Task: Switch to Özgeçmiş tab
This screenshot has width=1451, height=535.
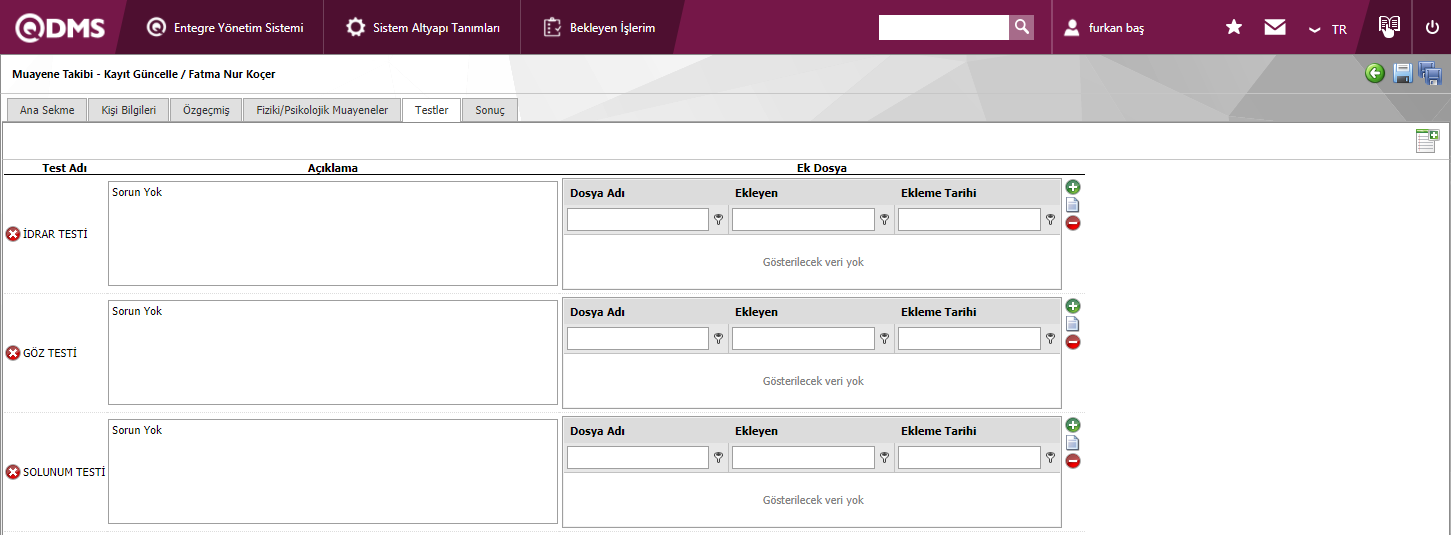Action: (206, 110)
